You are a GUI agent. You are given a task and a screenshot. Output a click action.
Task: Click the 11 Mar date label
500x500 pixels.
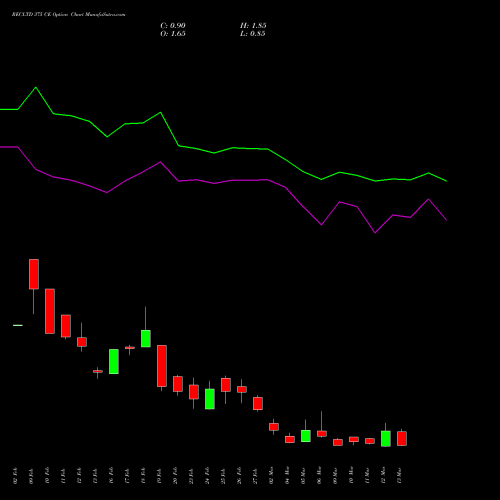pos(368,475)
